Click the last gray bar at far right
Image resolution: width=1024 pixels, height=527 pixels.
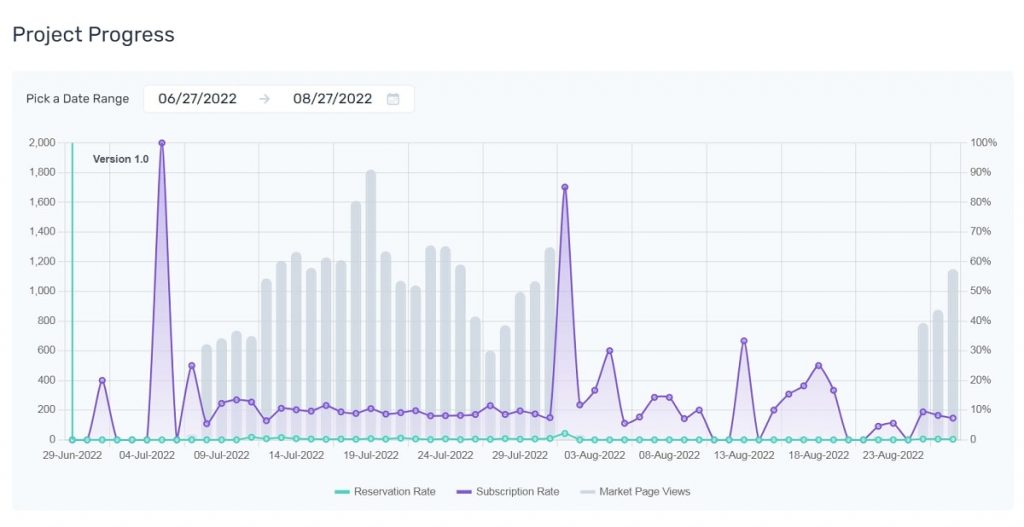(x=953, y=355)
